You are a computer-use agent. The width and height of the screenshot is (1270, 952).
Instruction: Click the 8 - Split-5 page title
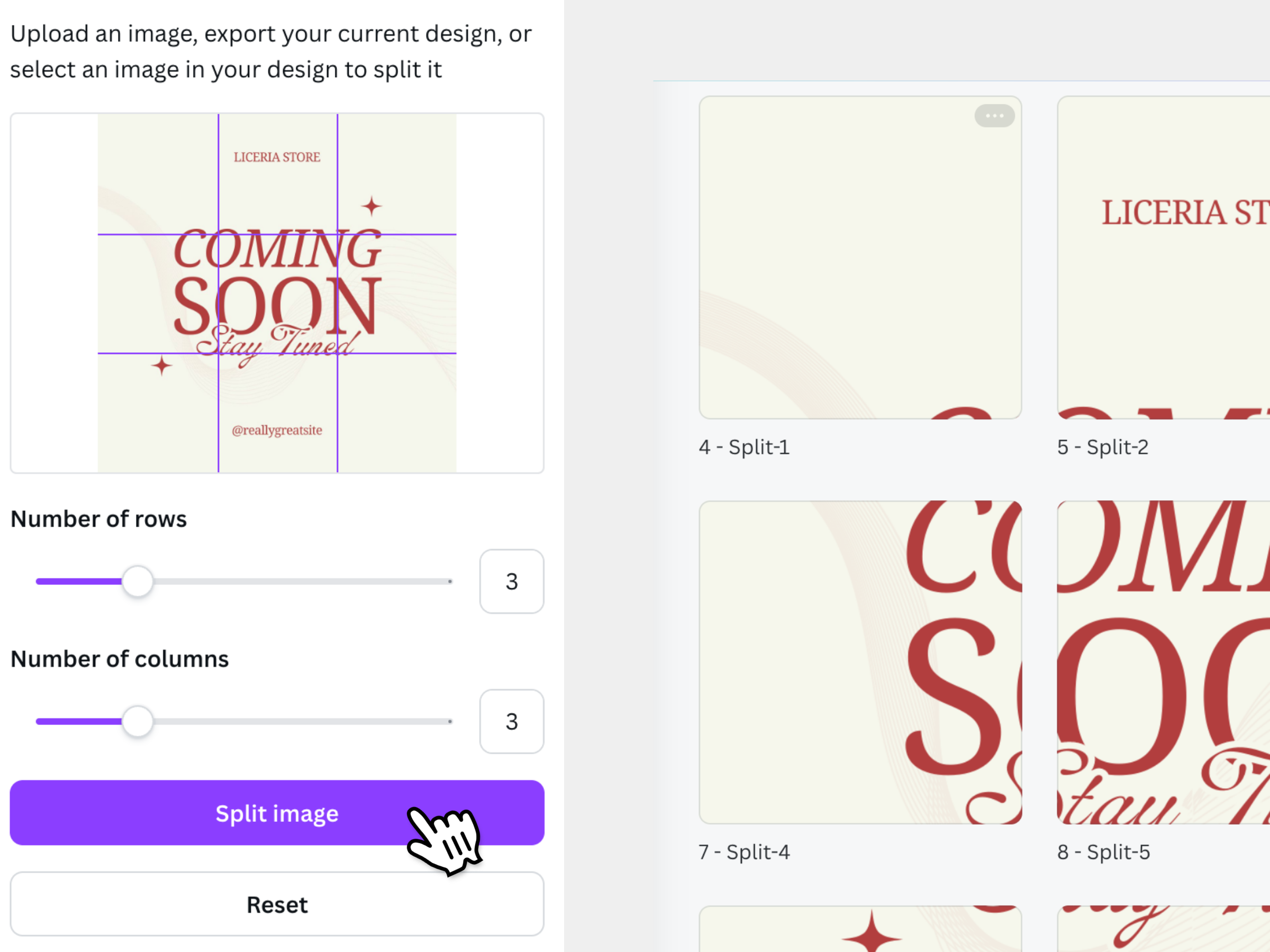coord(1103,852)
